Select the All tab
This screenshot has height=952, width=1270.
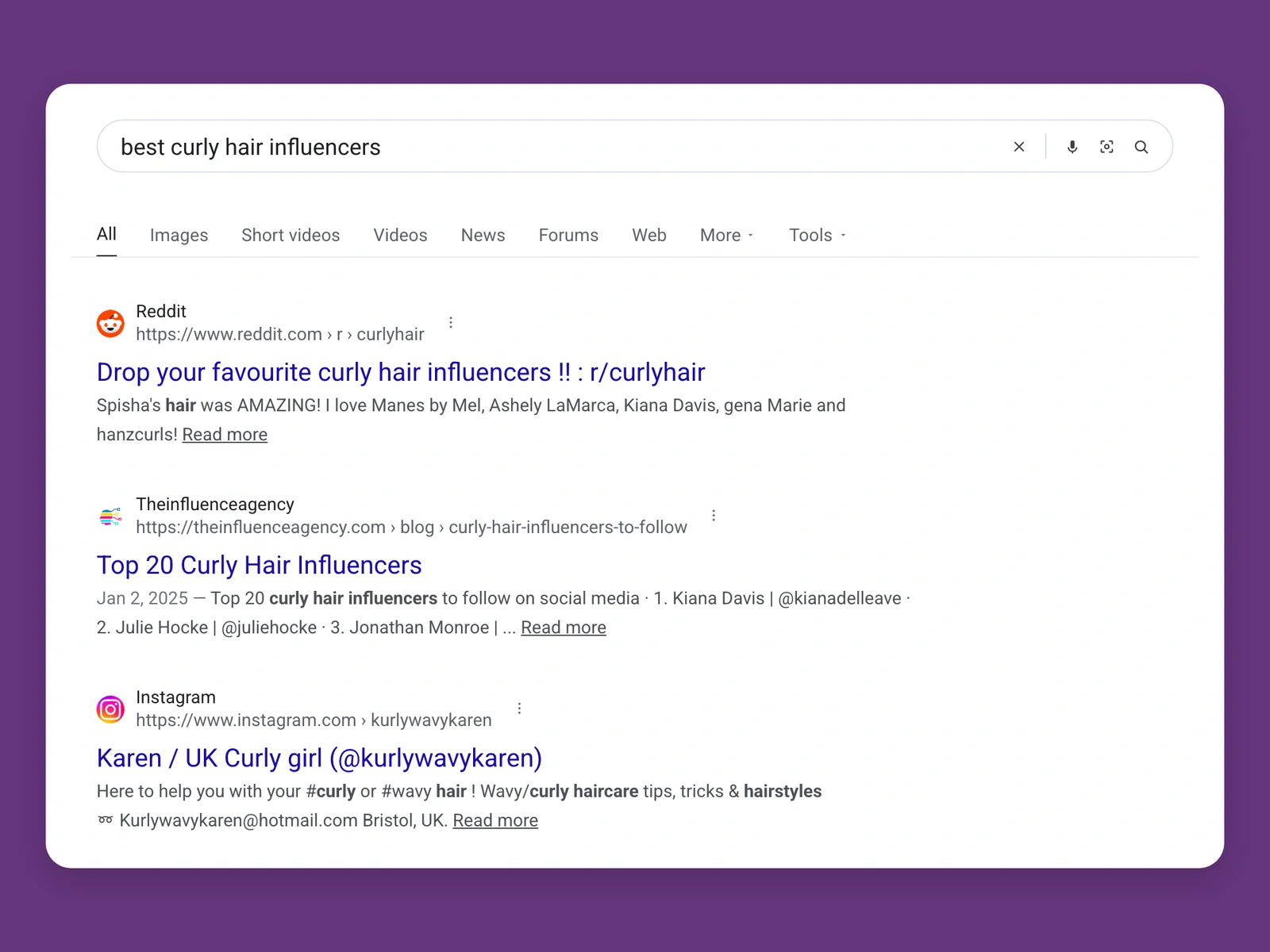pos(106,234)
